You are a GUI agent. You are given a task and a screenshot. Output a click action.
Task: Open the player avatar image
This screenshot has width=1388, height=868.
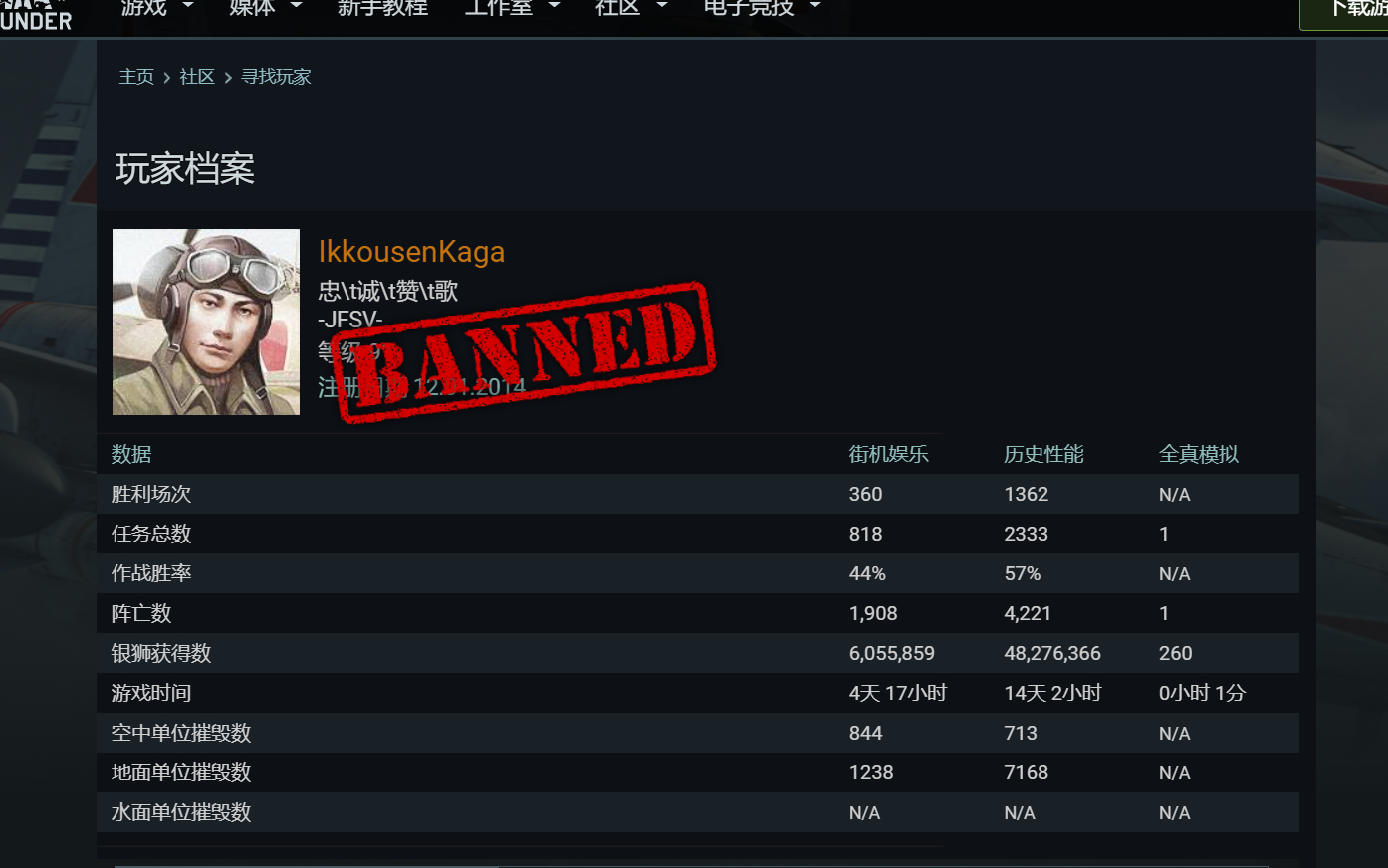tap(206, 322)
